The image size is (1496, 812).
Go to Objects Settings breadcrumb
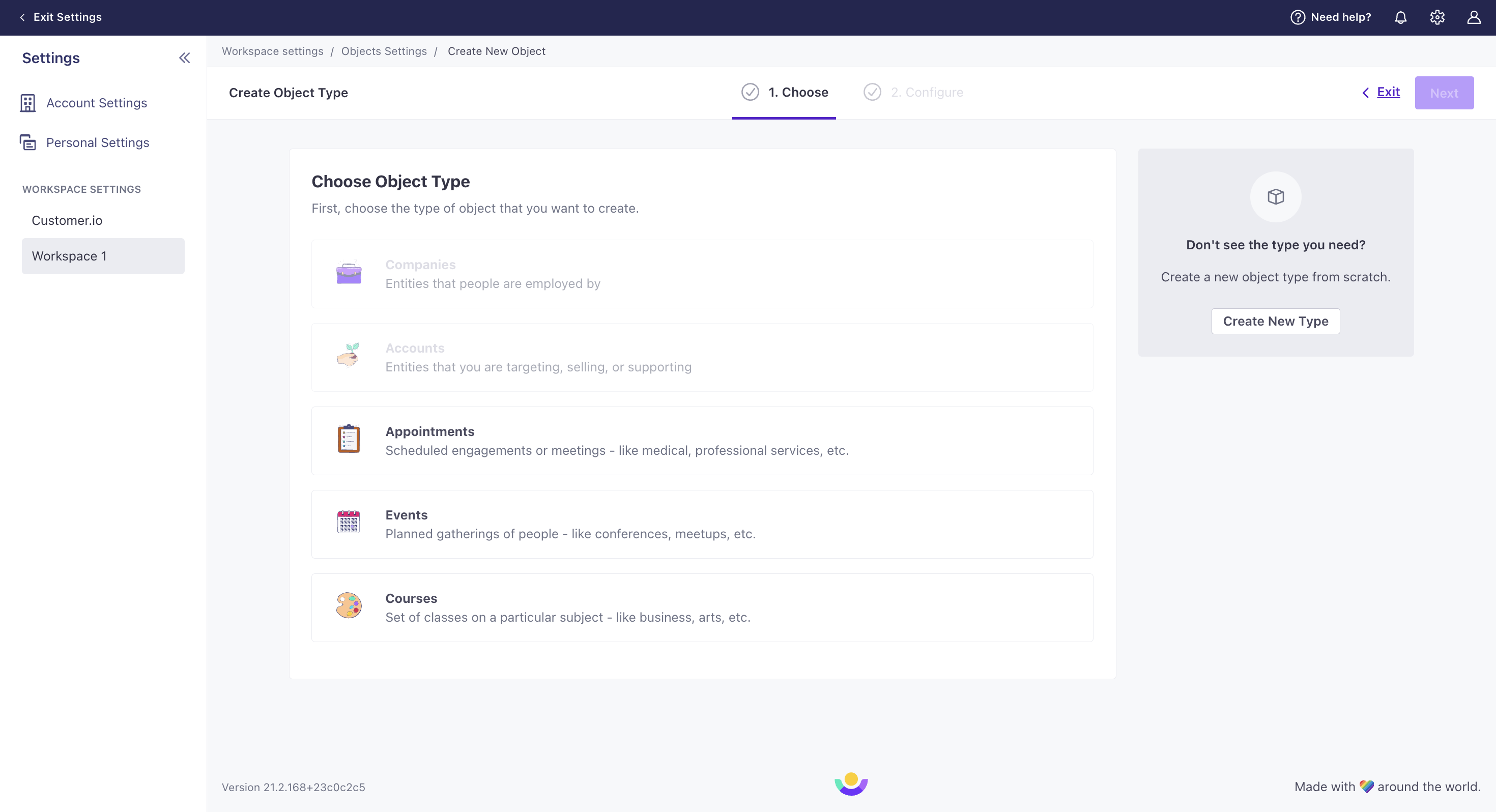[384, 51]
